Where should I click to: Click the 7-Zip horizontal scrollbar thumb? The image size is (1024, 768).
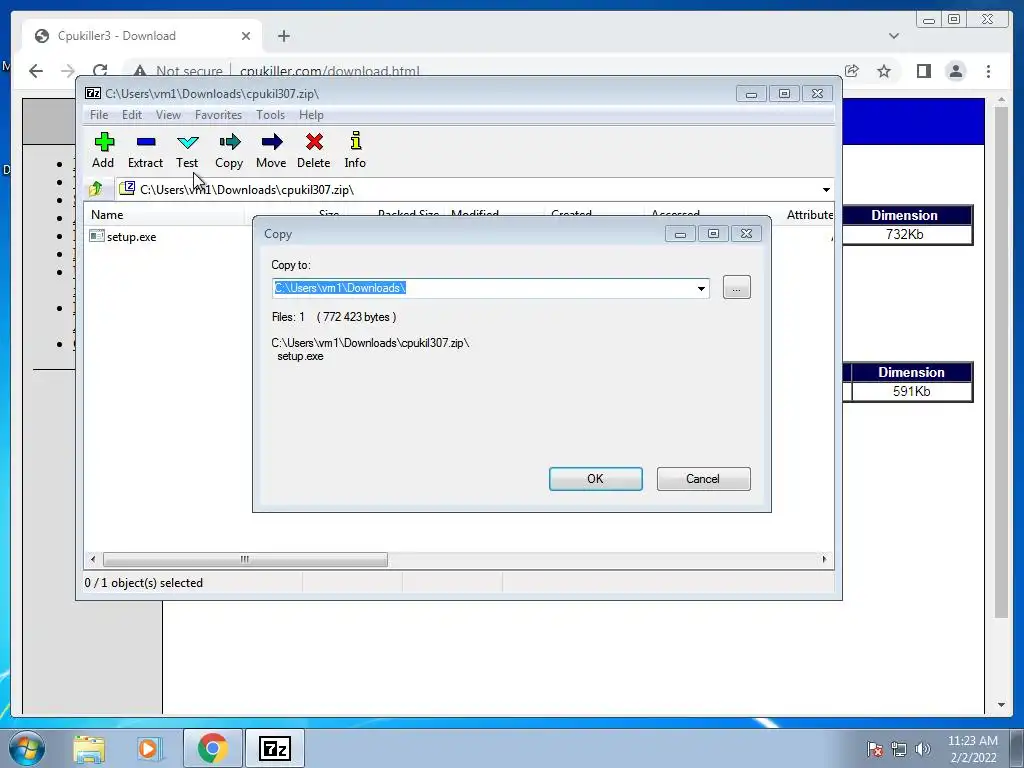click(245, 560)
